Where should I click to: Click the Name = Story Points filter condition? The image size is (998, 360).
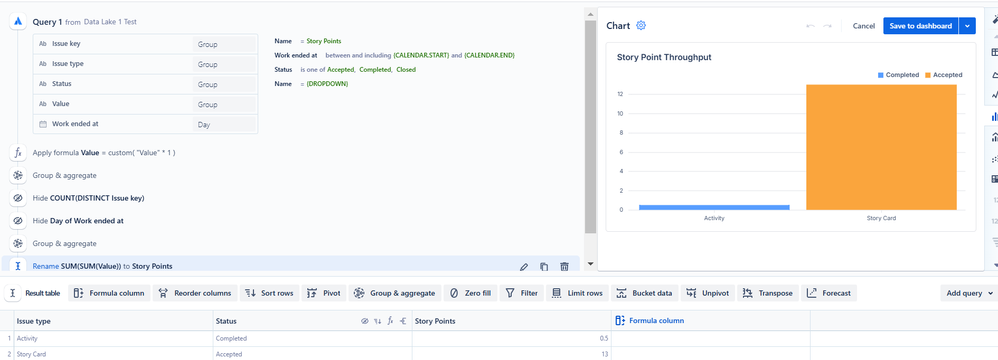click(307, 41)
